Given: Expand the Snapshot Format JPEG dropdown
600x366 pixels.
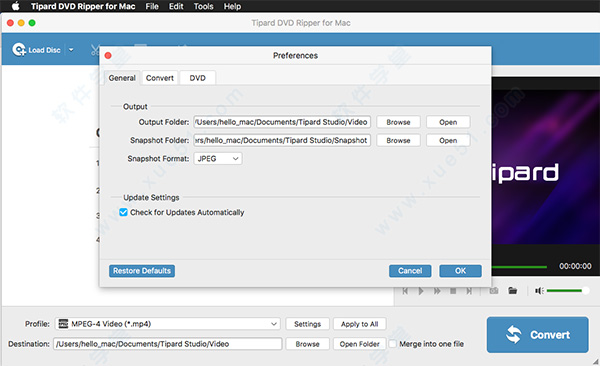Looking at the screenshot, I should pos(218,158).
